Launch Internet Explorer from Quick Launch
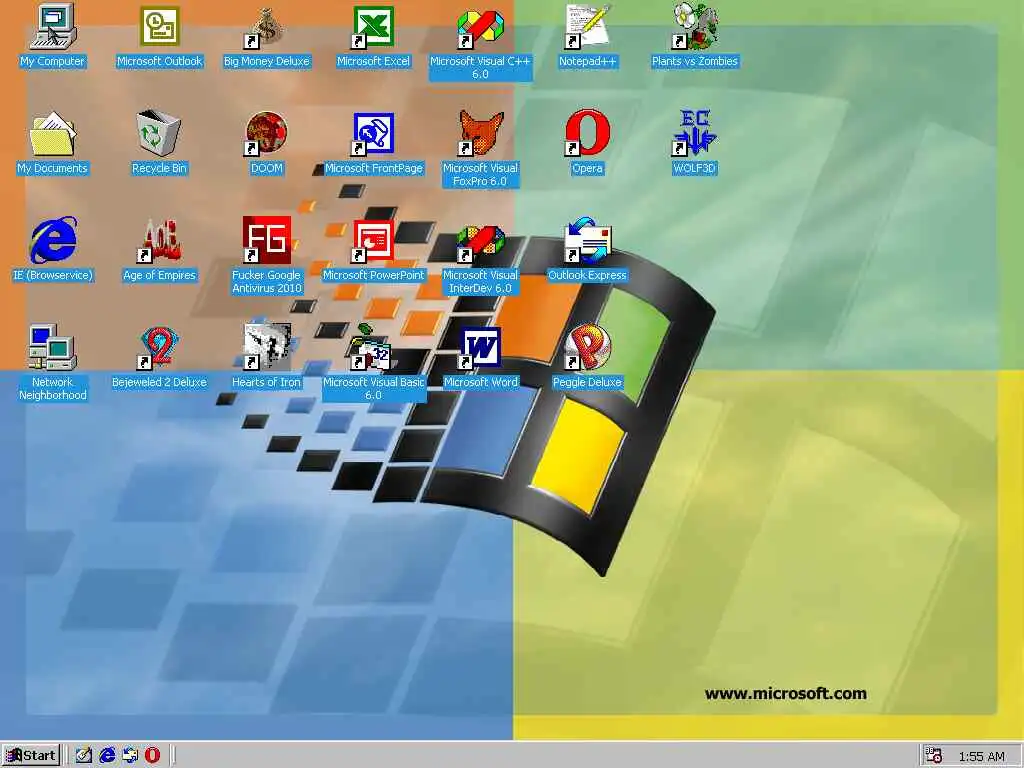 coord(107,756)
